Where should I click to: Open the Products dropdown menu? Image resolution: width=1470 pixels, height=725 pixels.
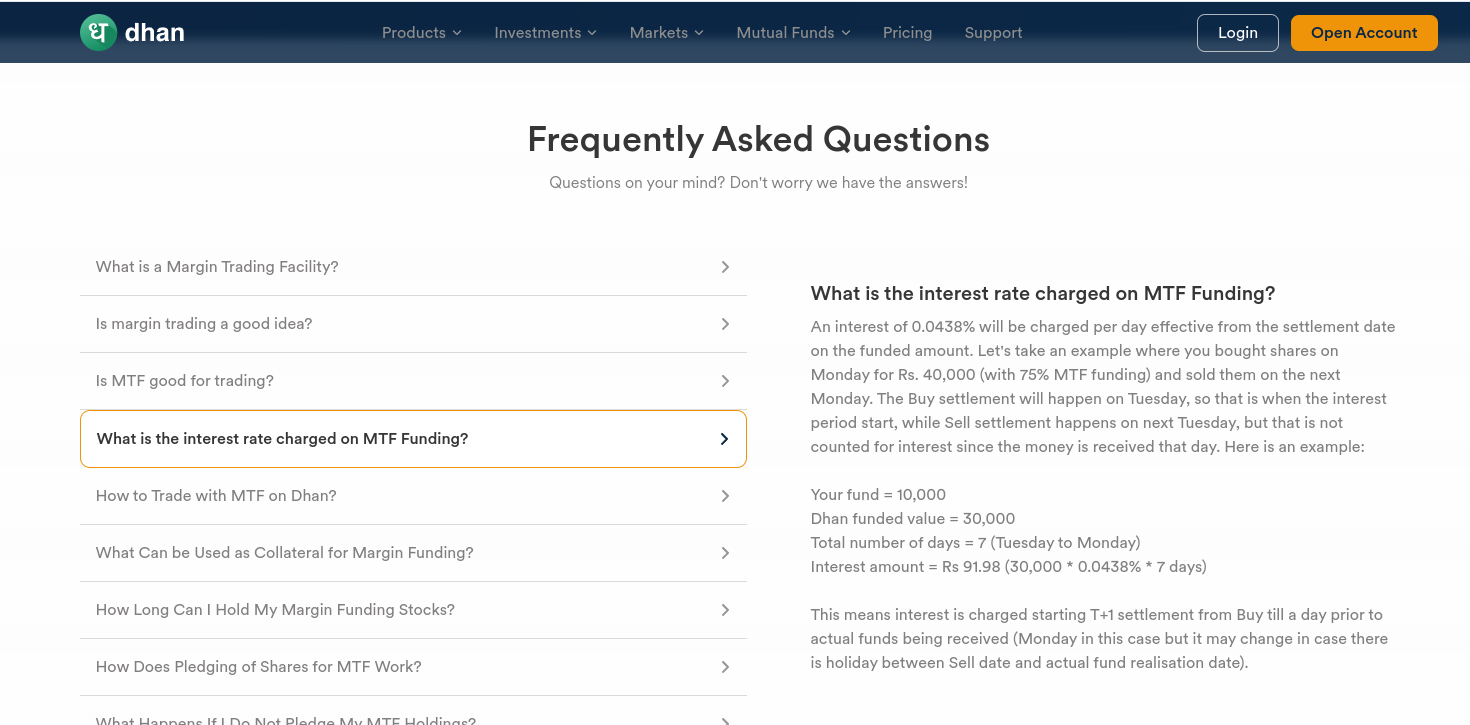pos(421,33)
